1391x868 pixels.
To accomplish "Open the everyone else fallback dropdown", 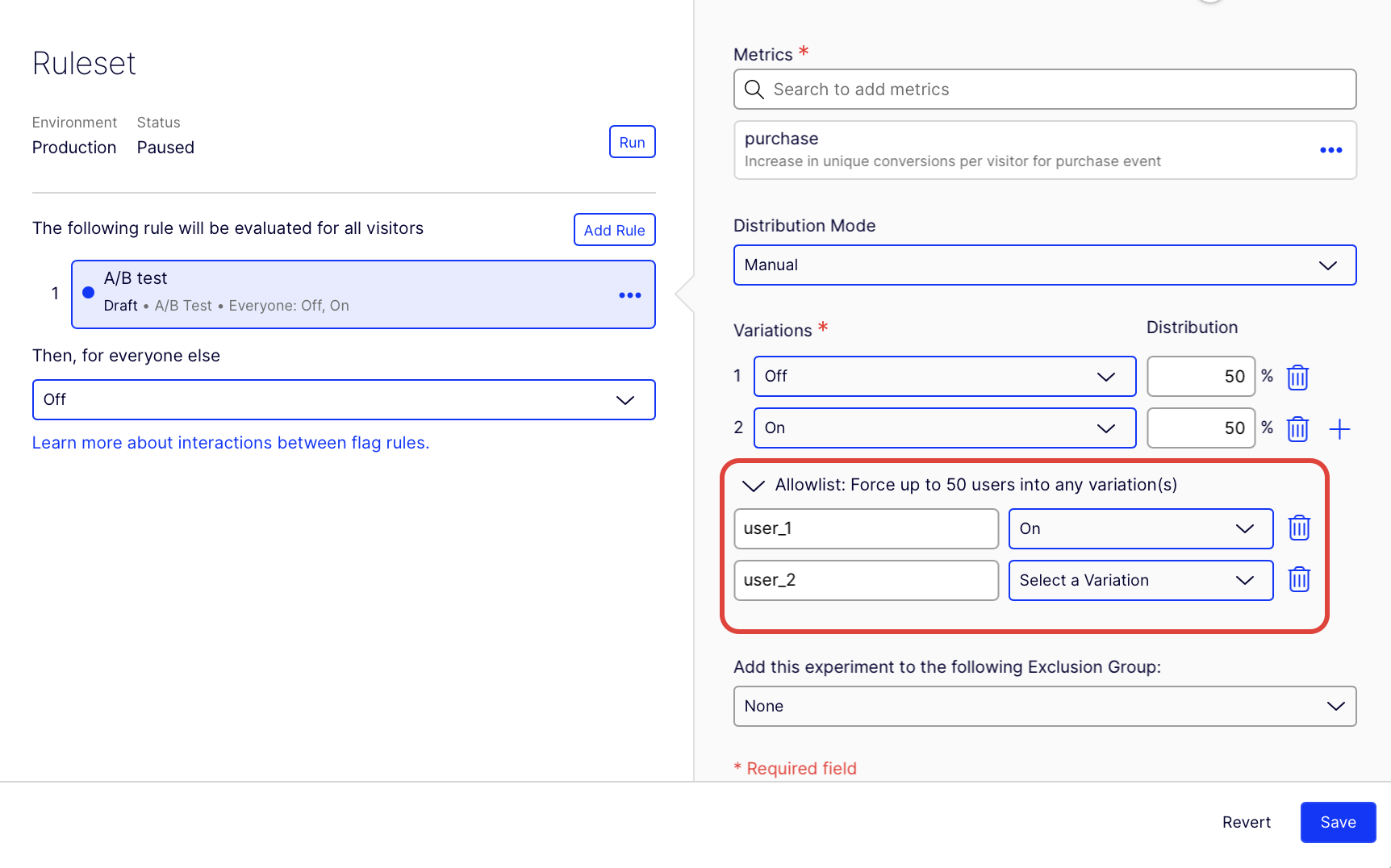I will [343, 399].
